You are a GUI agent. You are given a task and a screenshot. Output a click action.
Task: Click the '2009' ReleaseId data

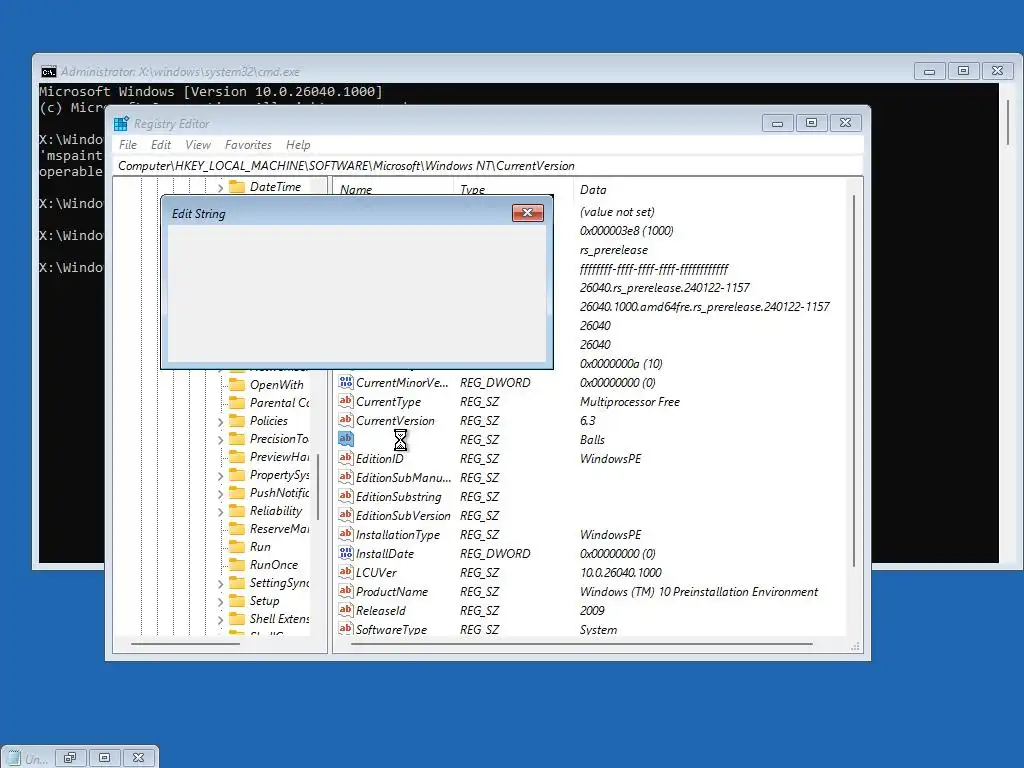tap(592, 611)
